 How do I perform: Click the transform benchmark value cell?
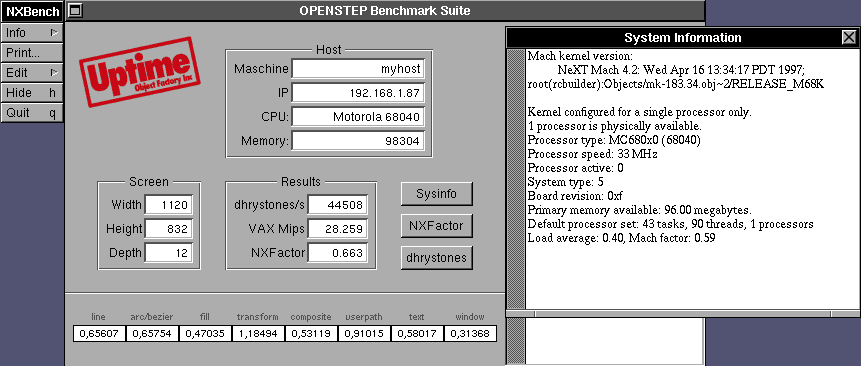(x=258, y=333)
